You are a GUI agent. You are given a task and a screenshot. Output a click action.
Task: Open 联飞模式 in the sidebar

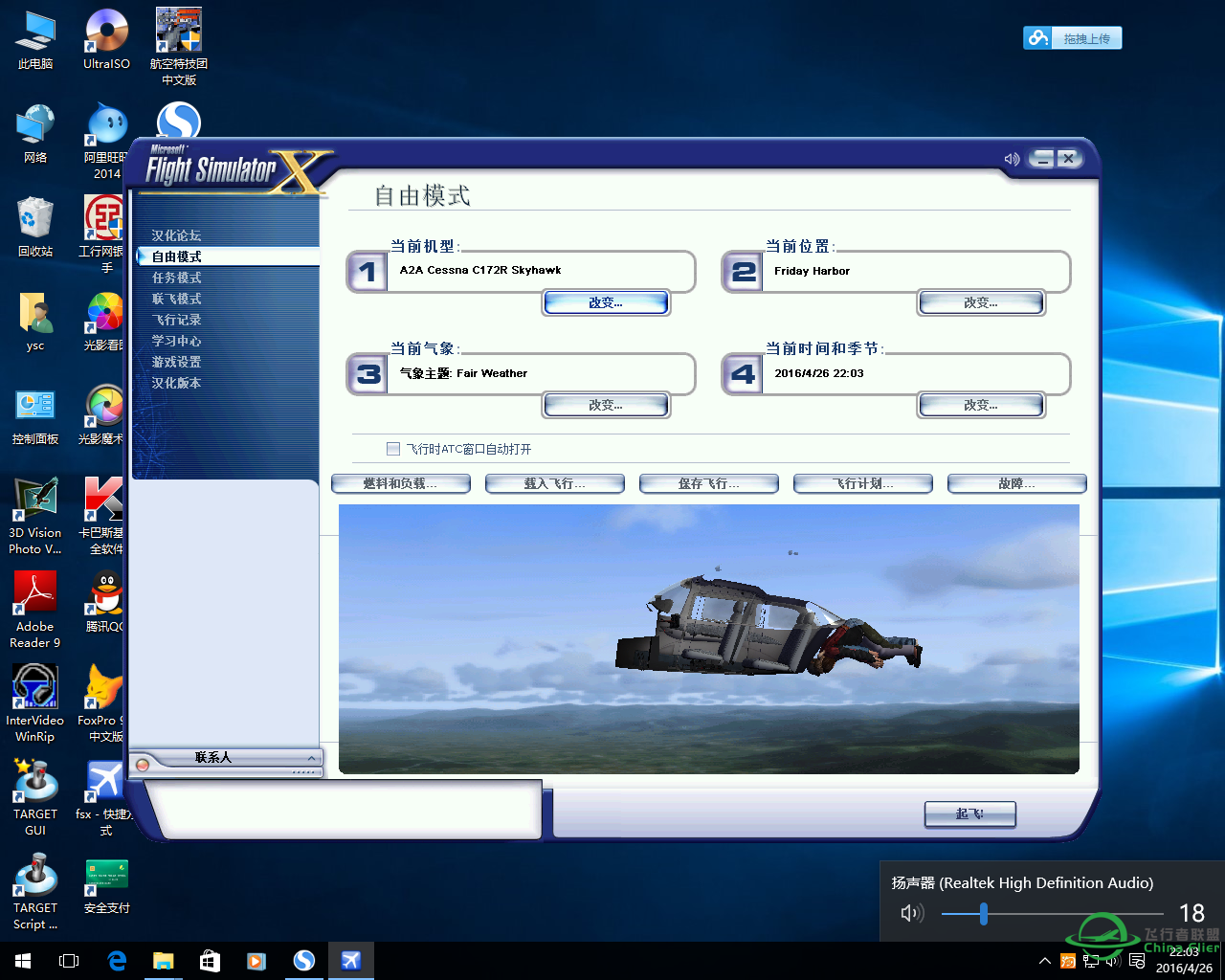(177, 299)
